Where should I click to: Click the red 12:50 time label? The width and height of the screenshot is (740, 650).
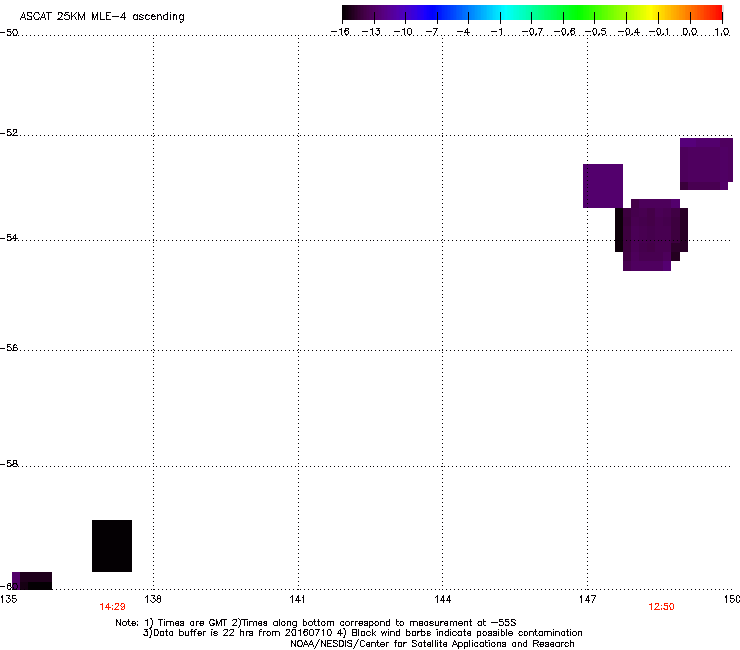(x=661, y=607)
